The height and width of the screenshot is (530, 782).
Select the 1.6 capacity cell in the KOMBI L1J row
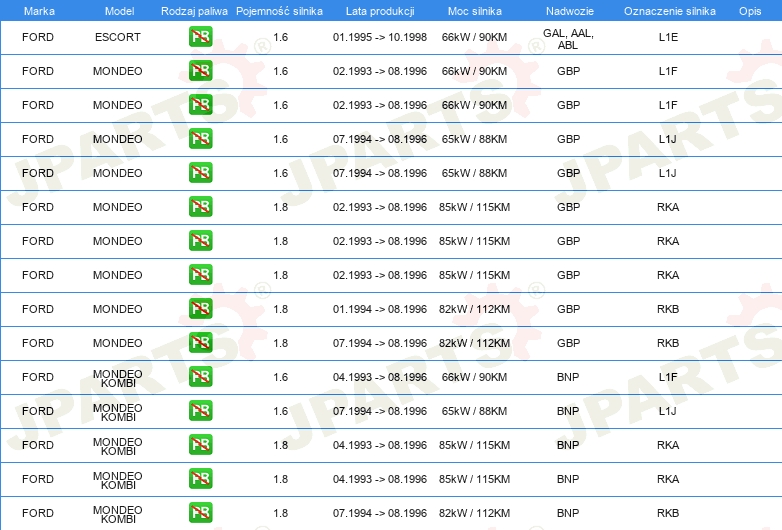[x=280, y=411]
